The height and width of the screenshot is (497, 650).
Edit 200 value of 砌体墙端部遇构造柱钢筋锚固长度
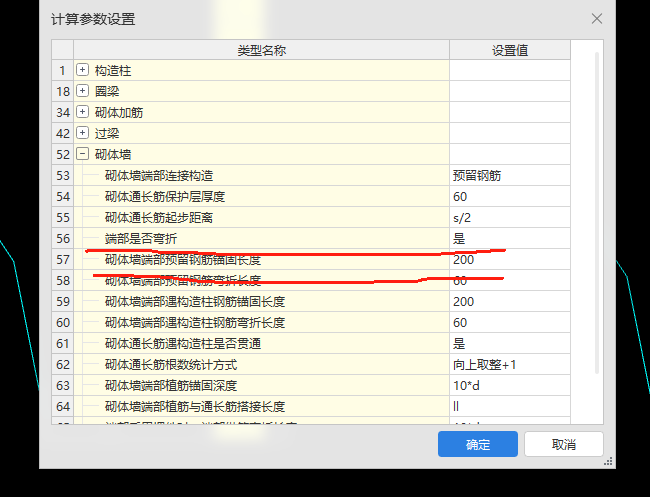[510, 301]
